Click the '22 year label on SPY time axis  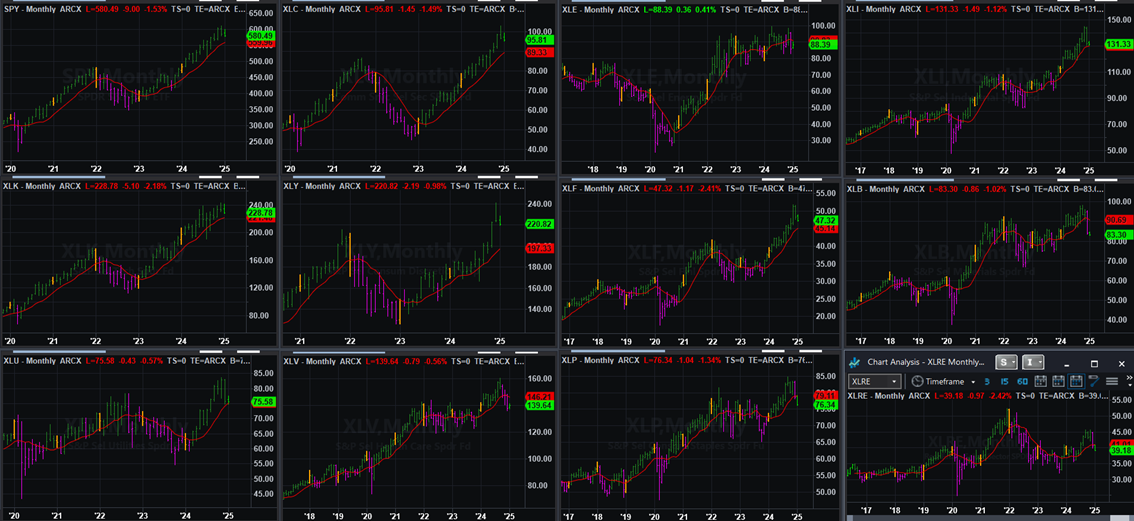point(96,169)
